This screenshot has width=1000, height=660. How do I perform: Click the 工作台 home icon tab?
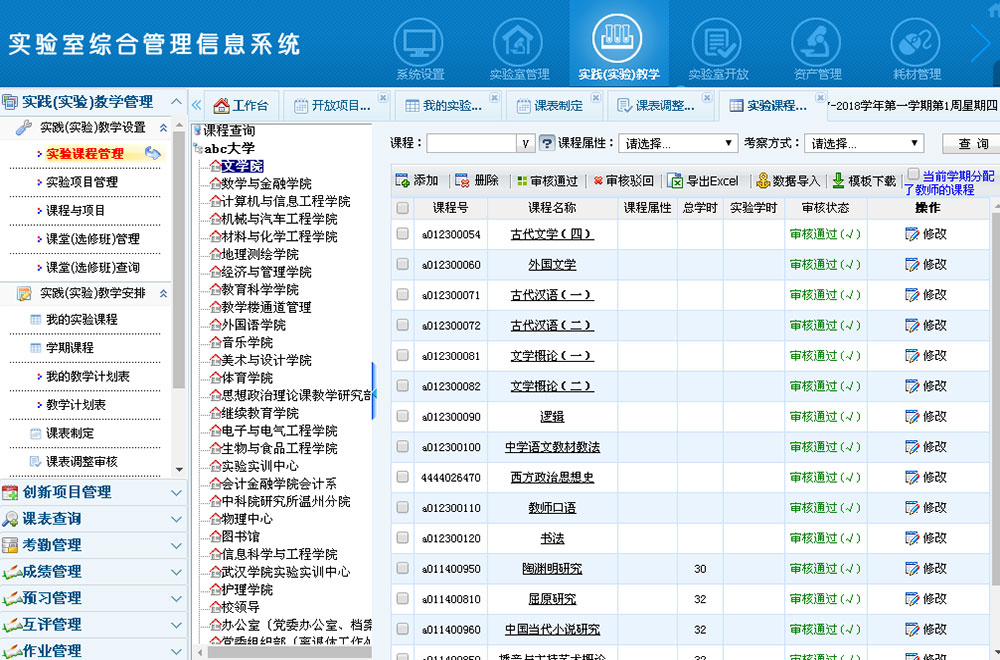pyautogui.click(x=221, y=105)
